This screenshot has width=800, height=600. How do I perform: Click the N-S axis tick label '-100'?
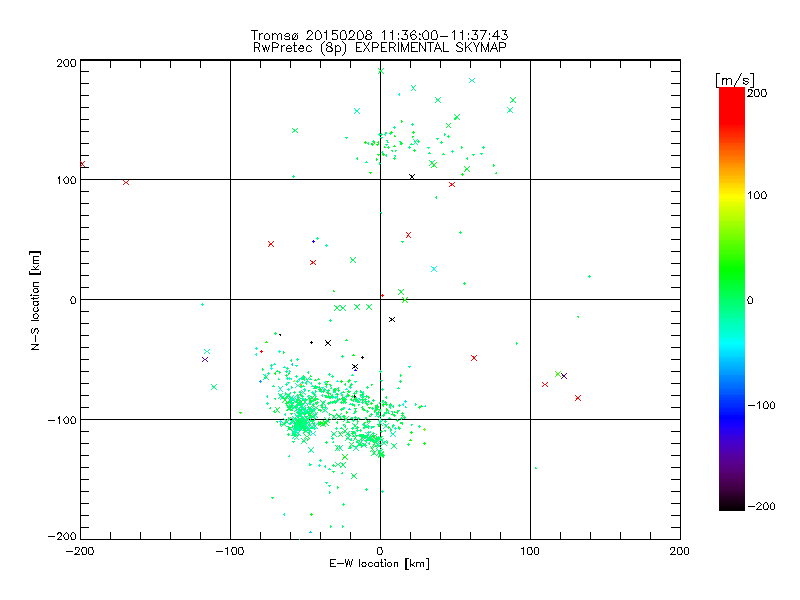pyautogui.click(x=62, y=420)
